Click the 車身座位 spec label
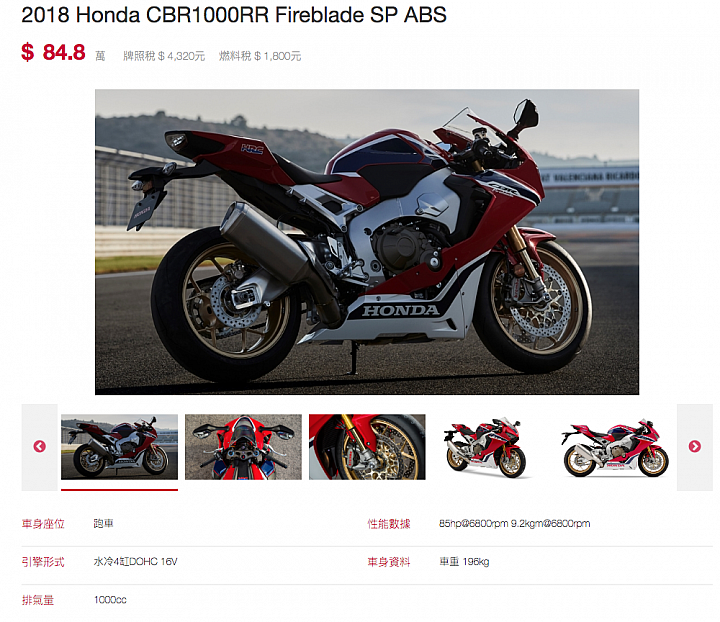720x622 pixels. pyautogui.click(x=43, y=524)
